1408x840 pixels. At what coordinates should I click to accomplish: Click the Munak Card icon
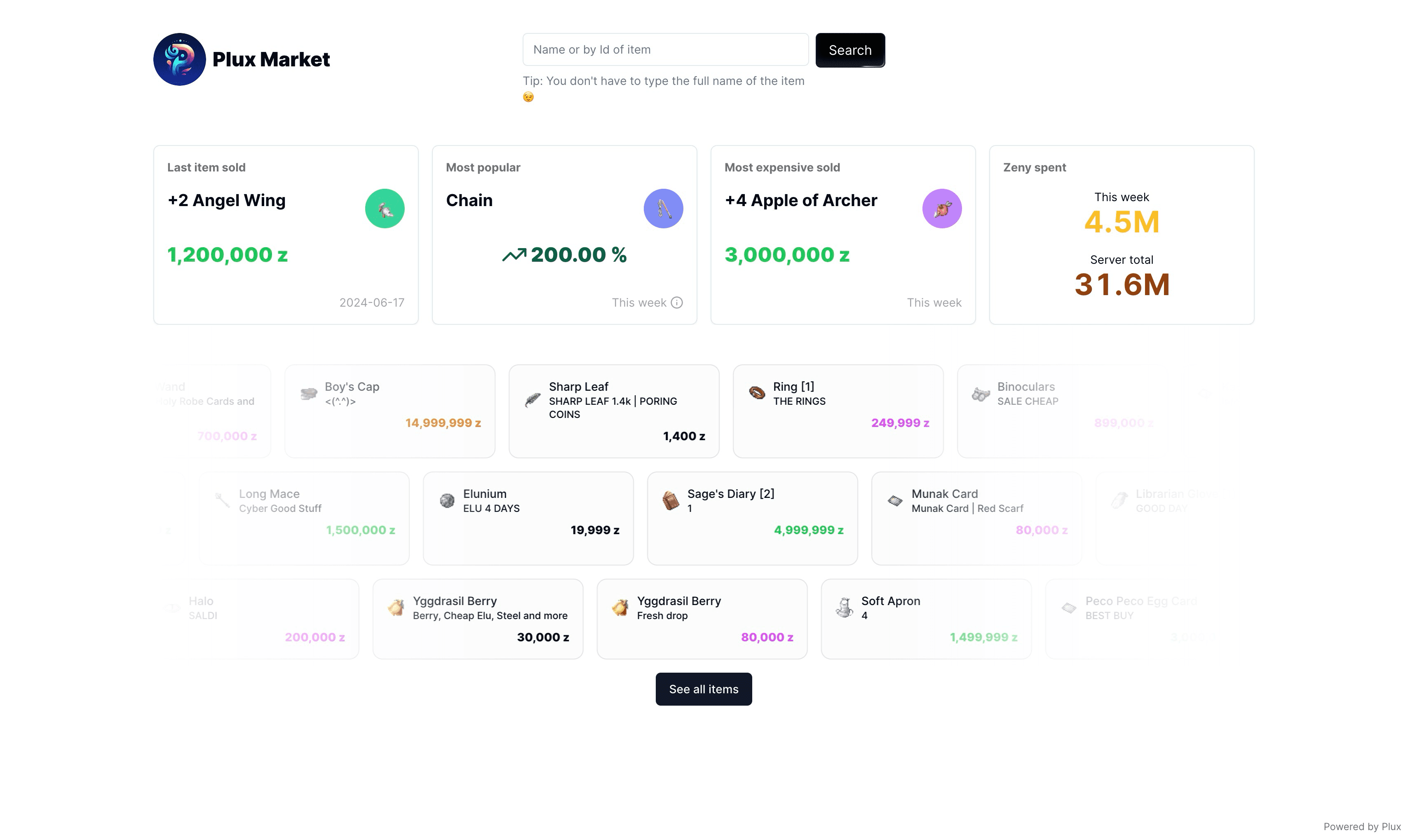[x=895, y=500]
